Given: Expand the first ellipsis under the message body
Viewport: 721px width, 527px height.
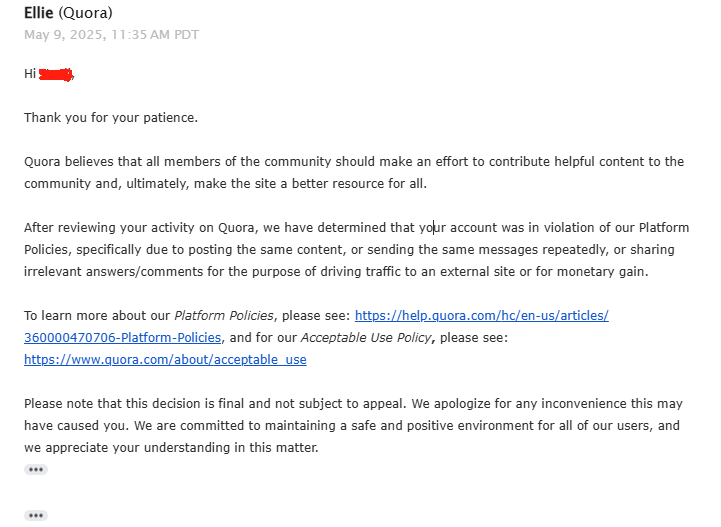Looking at the screenshot, I should [x=36, y=470].
